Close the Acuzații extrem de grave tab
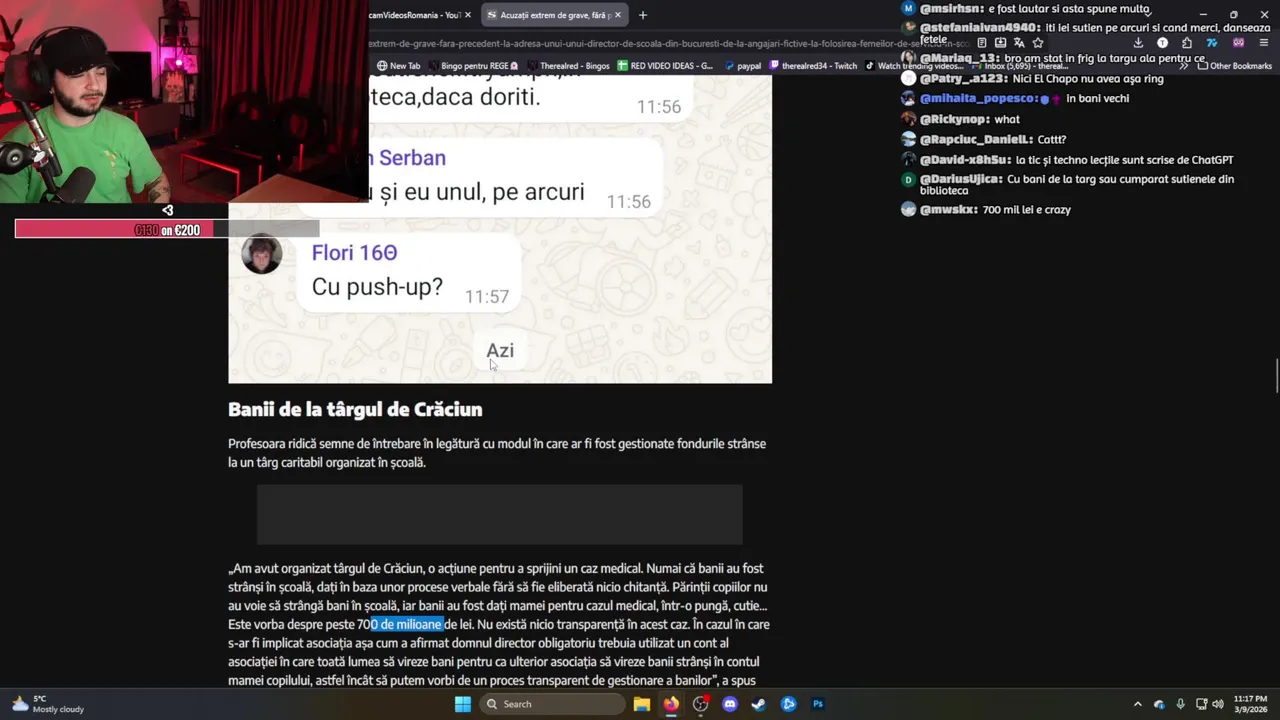Image resolution: width=1280 pixels, height=720 pixels. 618,15
